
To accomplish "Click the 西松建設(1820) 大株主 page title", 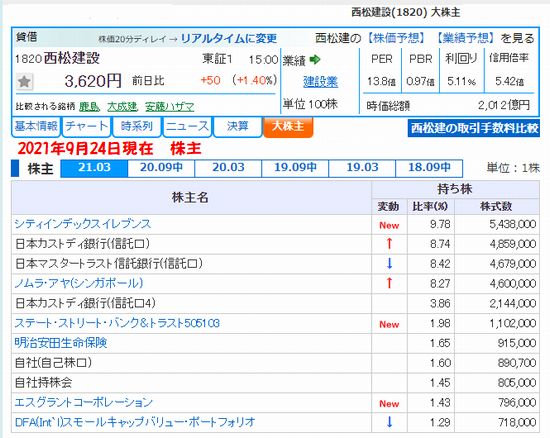I will click(405, 12).
